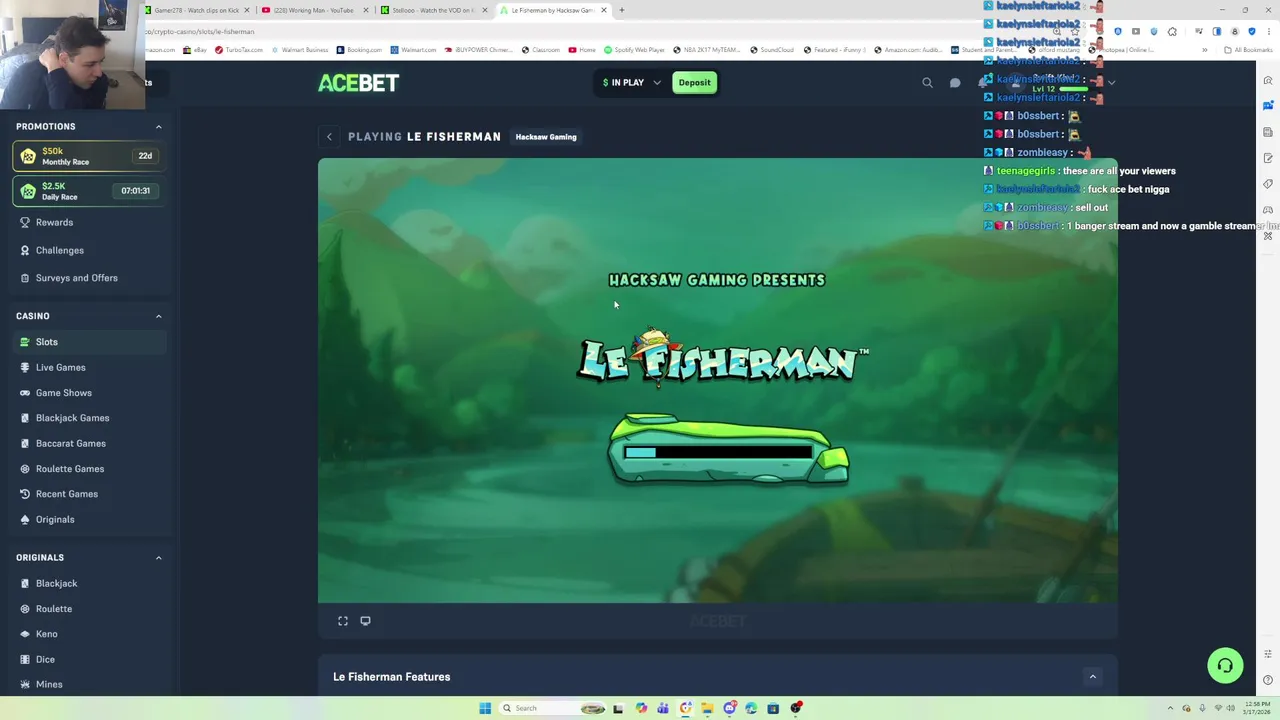Open the chat bubble icon in header

tap(955, 83)
